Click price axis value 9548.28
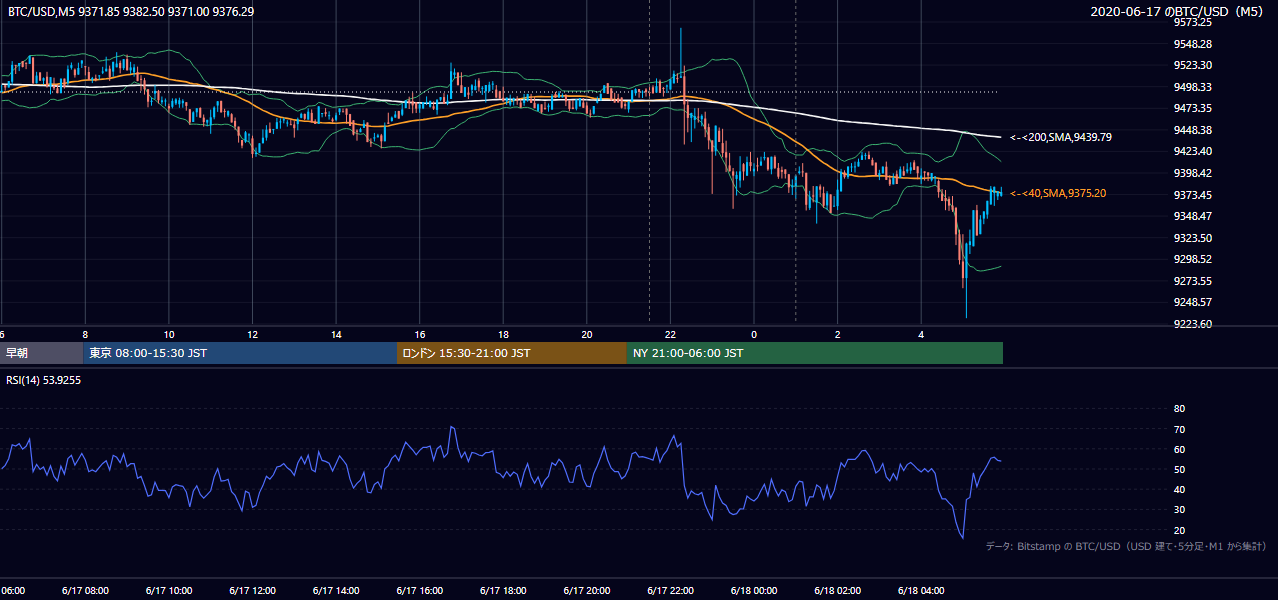The image size is (1278, 600). pyautogui.click(x=1193, y=44)
